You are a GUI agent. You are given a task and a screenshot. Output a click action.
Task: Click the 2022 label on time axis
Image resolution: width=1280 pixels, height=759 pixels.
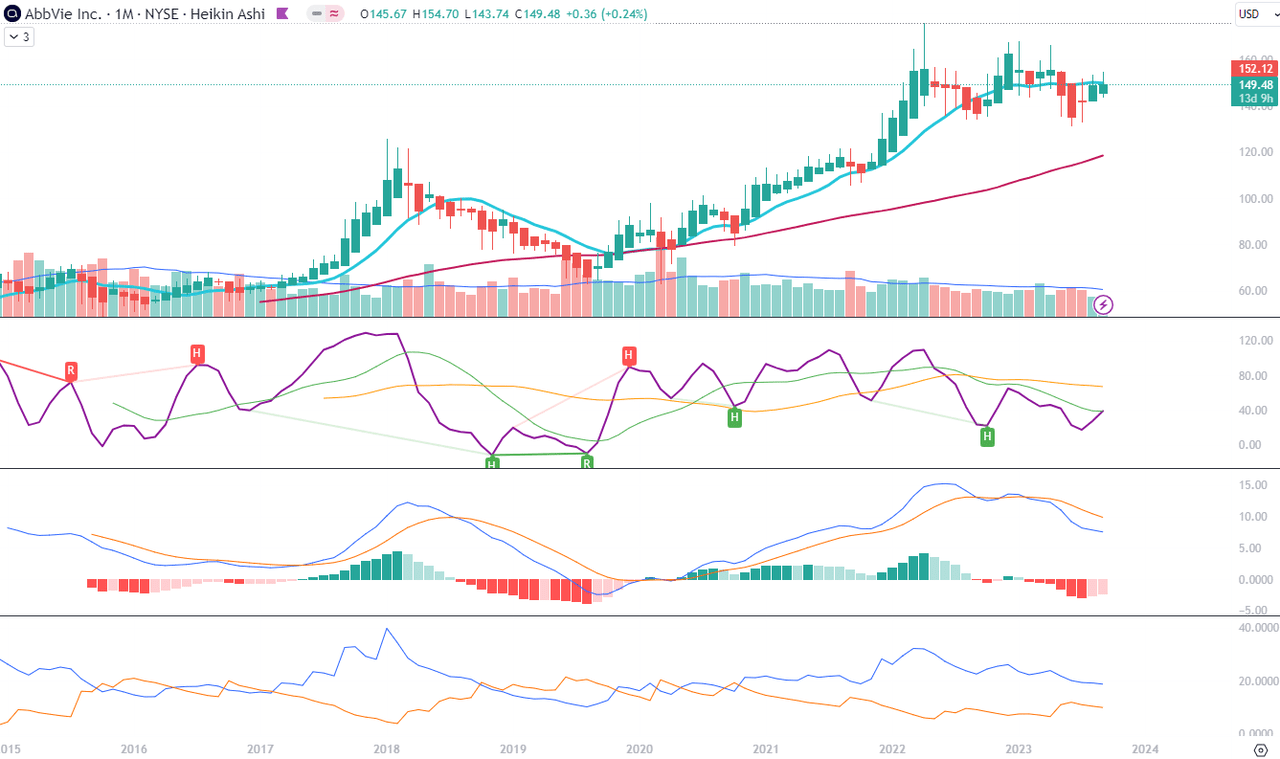coord(892,748)
